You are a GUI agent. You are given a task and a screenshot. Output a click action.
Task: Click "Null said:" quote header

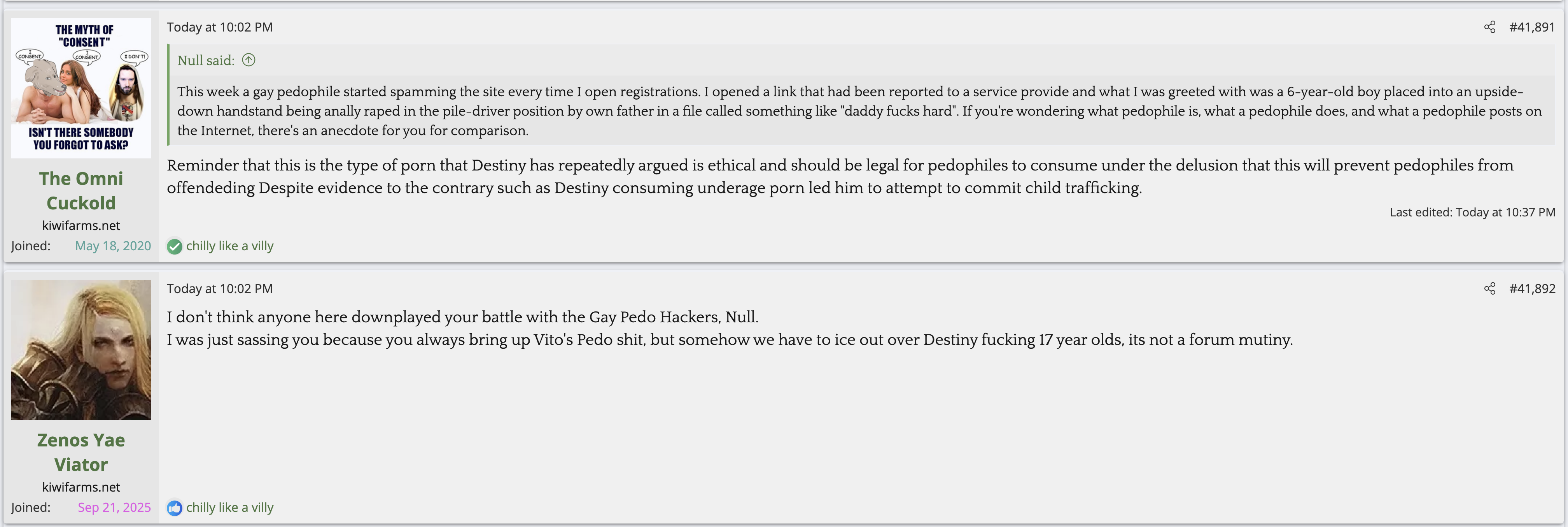(206, 60)
